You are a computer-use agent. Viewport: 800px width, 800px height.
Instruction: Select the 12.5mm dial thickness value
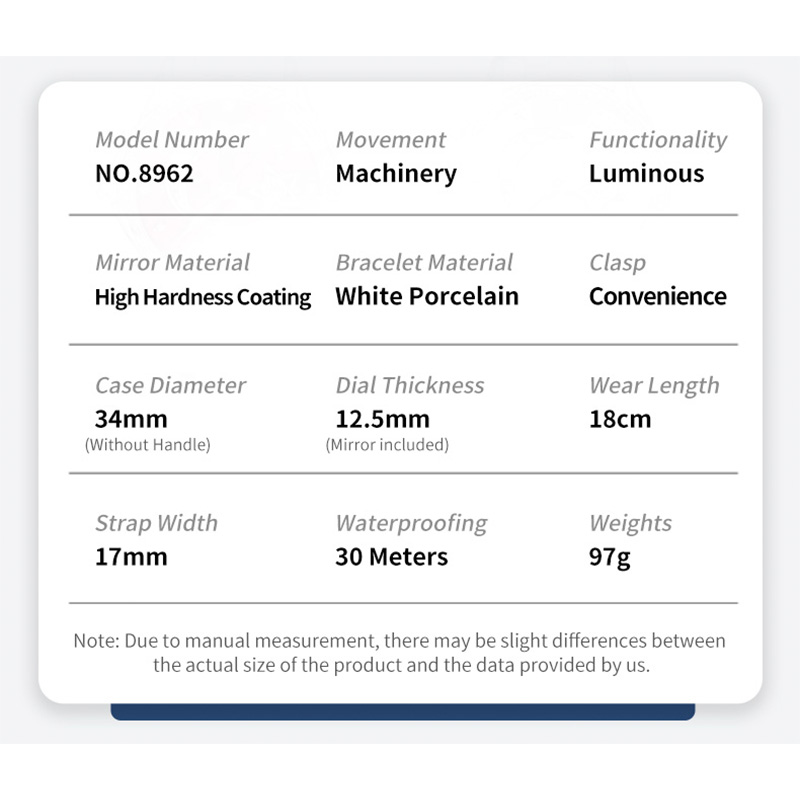383,419
